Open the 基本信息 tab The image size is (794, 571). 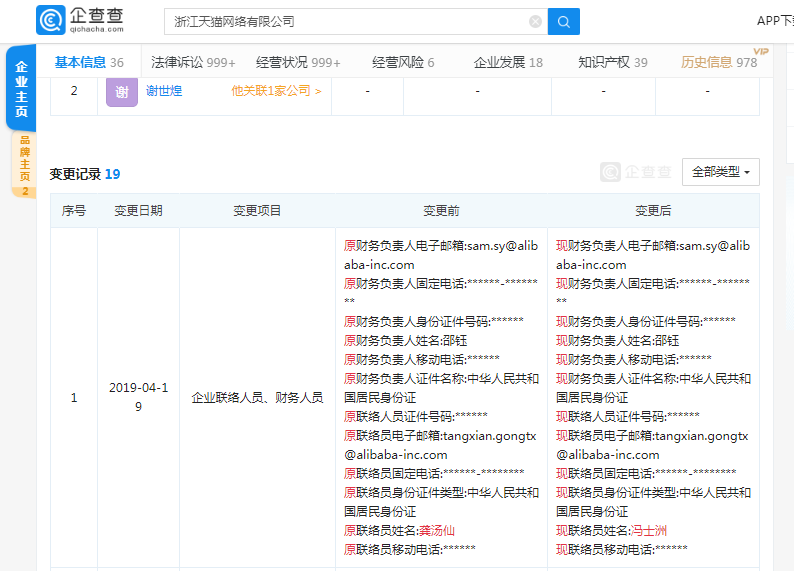(x=89, y=62)
